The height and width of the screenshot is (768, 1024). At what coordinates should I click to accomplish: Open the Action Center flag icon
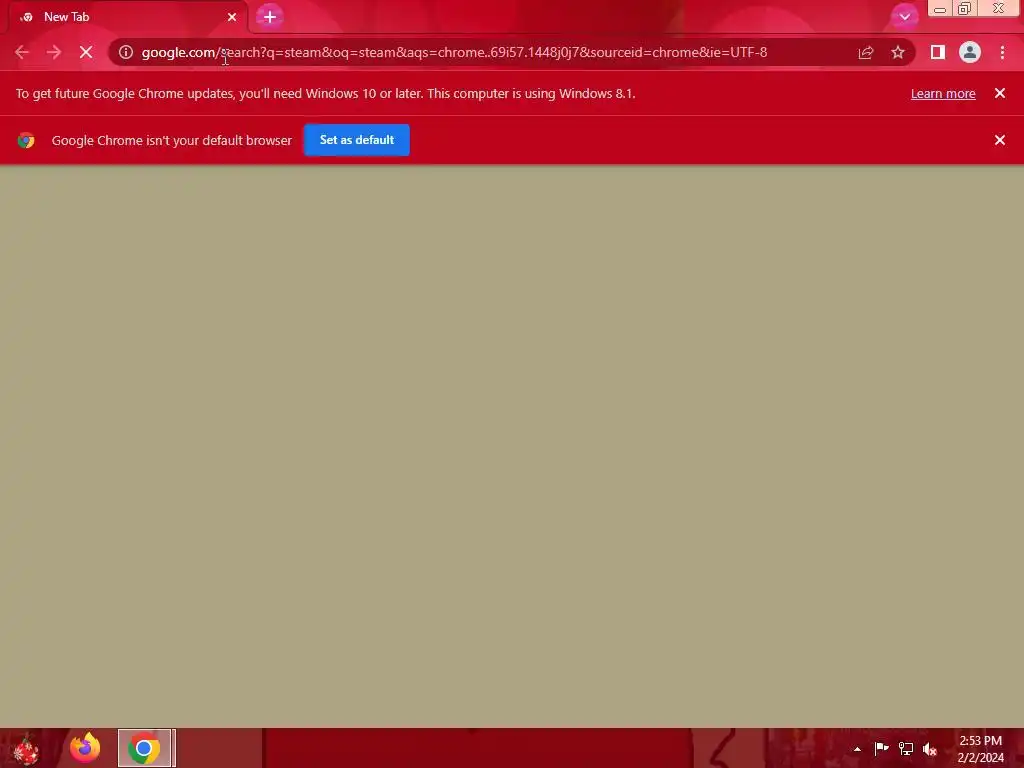coord(881,748)
